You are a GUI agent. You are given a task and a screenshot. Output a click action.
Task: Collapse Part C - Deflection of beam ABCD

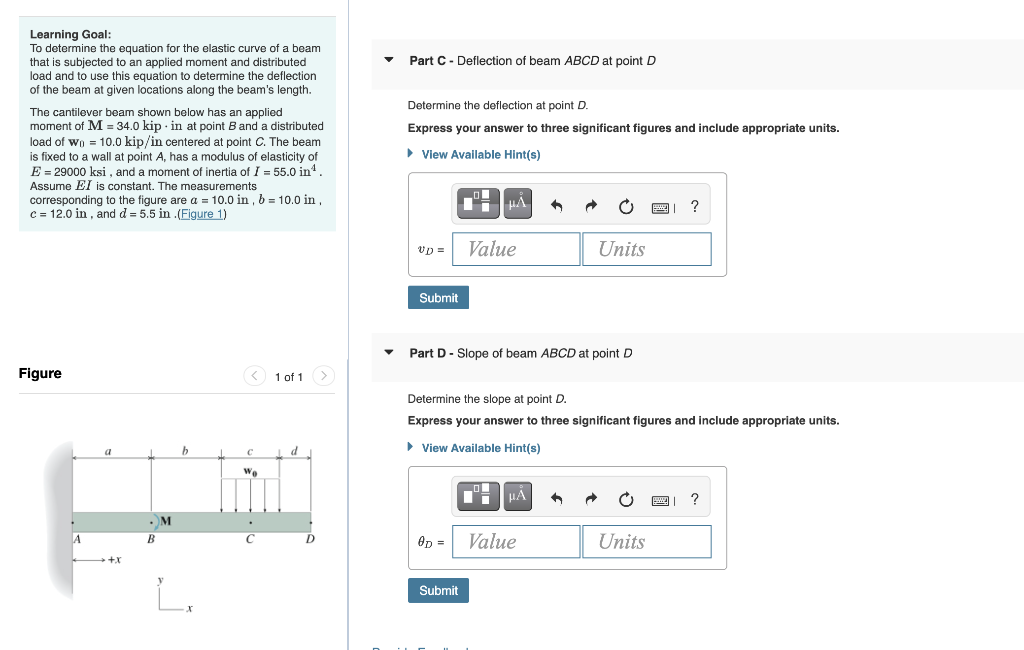click(x=388, y=60)
